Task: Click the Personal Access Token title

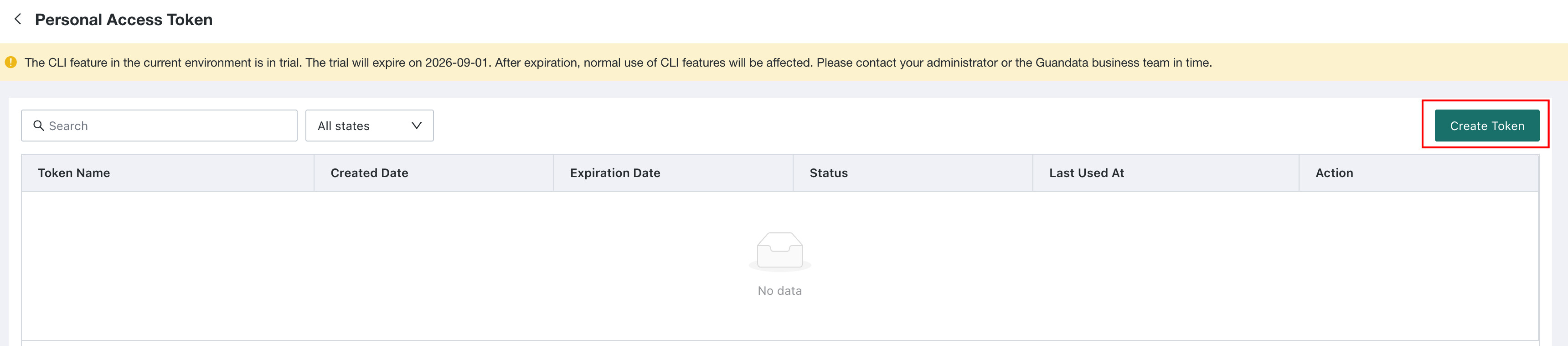Action: click(124, 20)
